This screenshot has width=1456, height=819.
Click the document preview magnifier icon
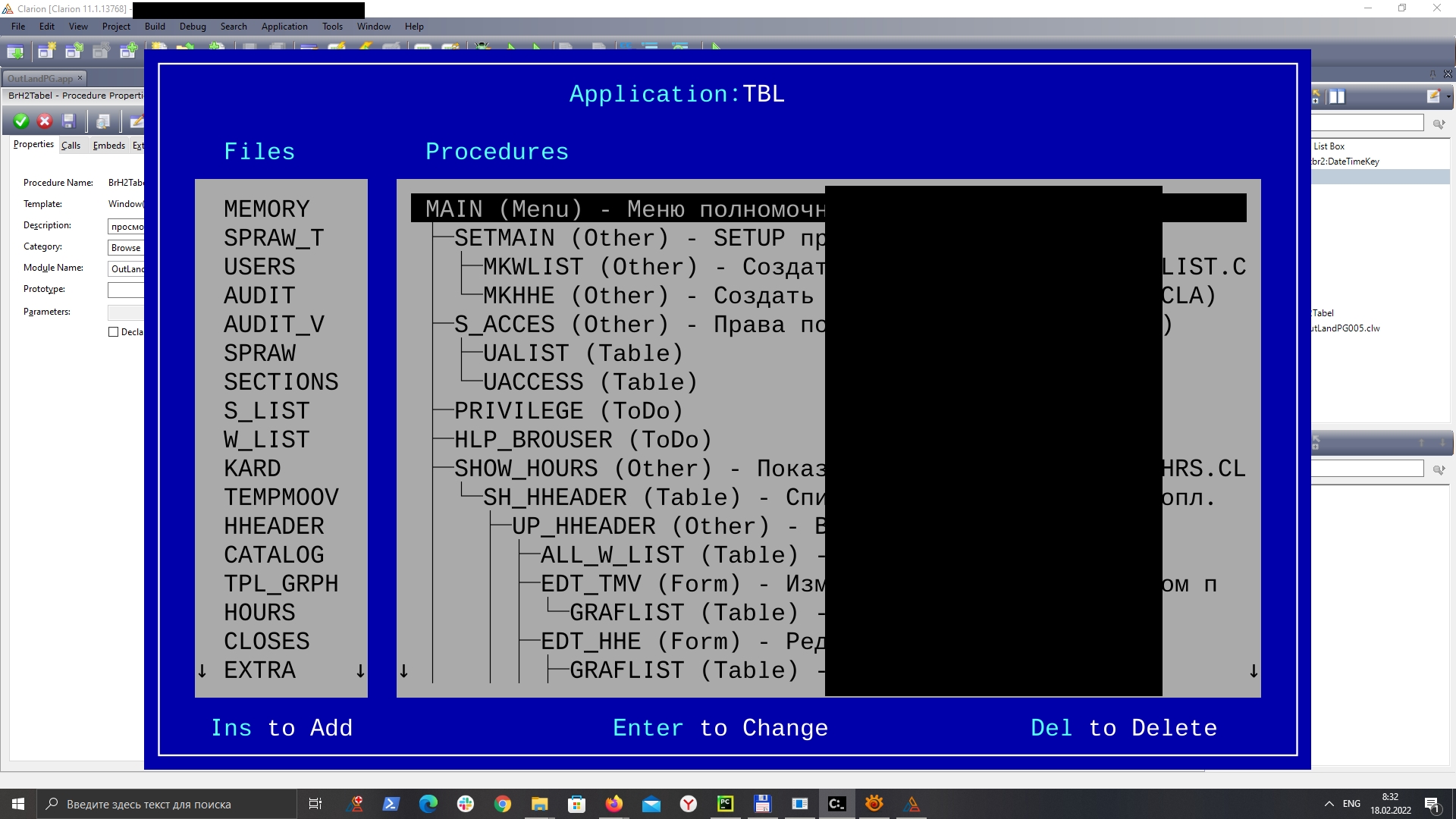click(103, 121)
